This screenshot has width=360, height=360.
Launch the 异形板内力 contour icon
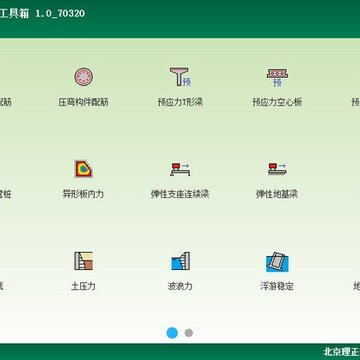tap(83, 169)
